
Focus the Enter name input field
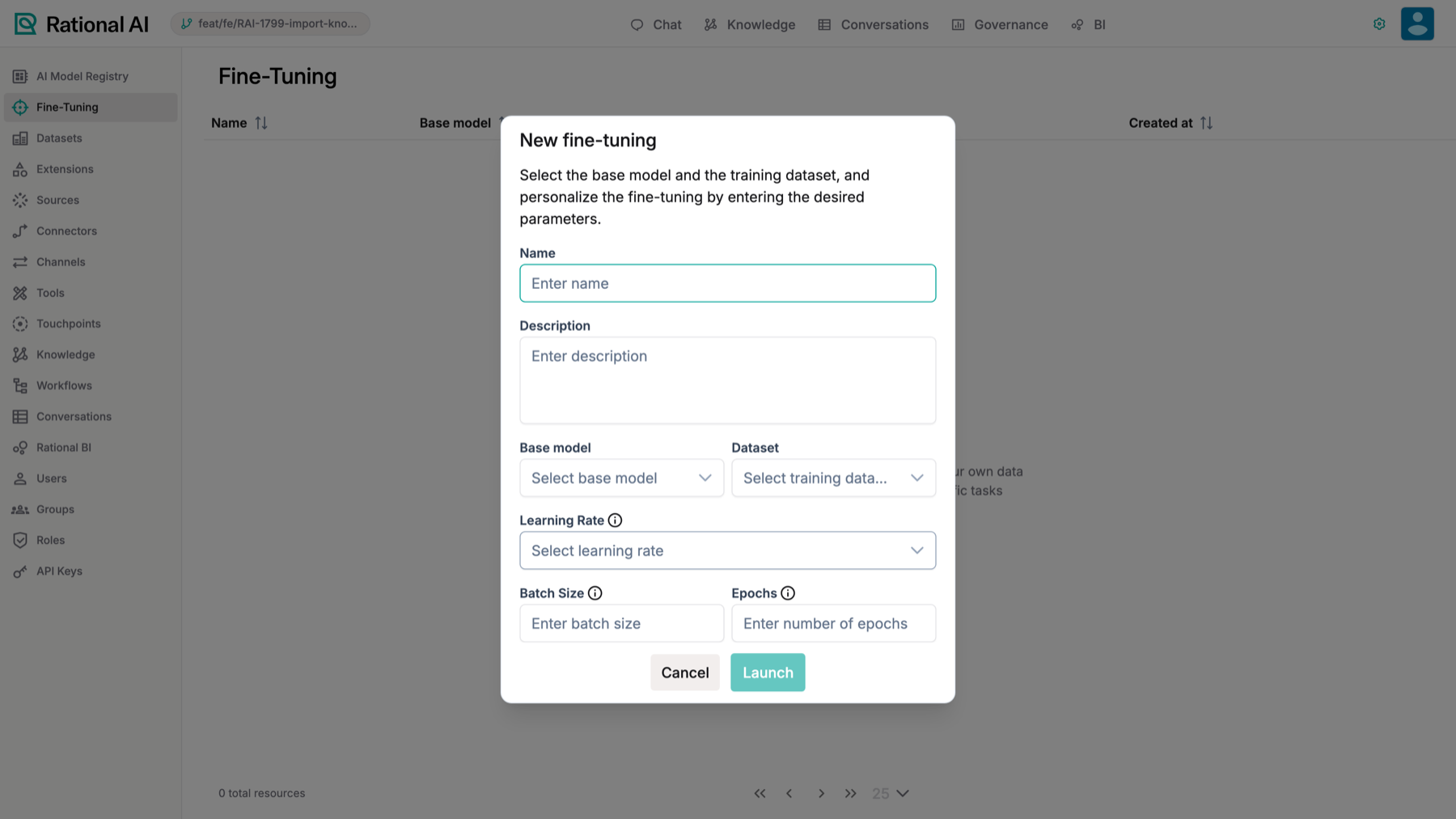point(727,283)
